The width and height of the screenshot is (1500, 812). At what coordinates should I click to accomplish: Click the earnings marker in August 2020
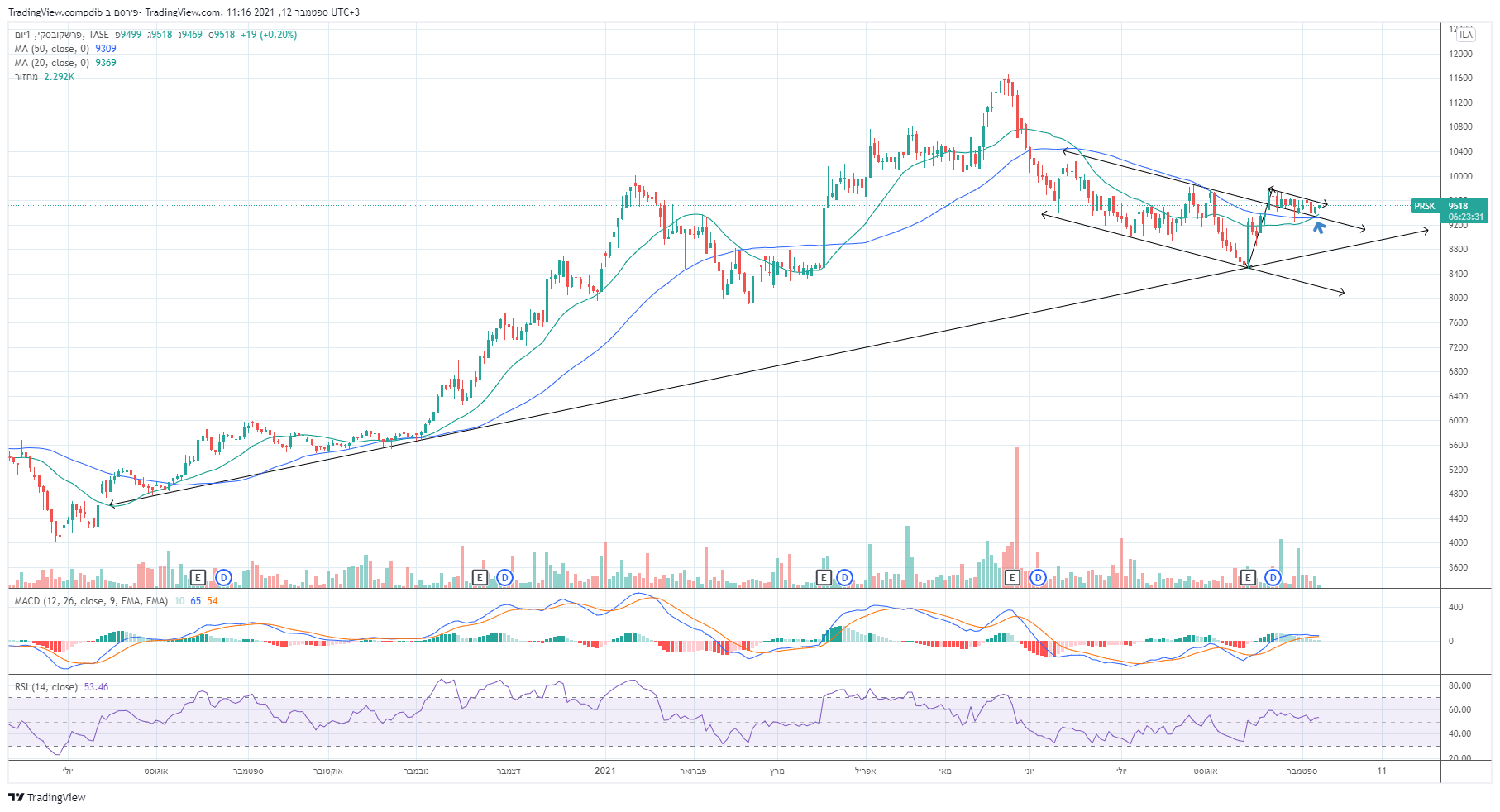(x=198, y=577)
